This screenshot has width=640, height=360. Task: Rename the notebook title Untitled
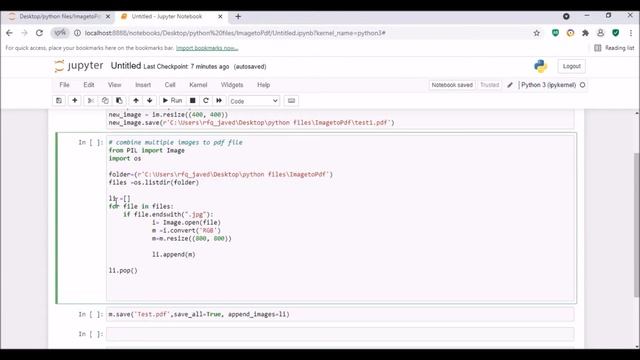(126, 66)
